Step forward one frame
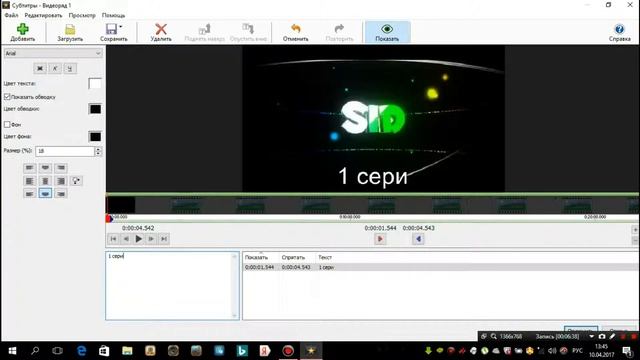The width and height of the screenshot is (640, 360). pyautogui.click(x=151, y=239)
